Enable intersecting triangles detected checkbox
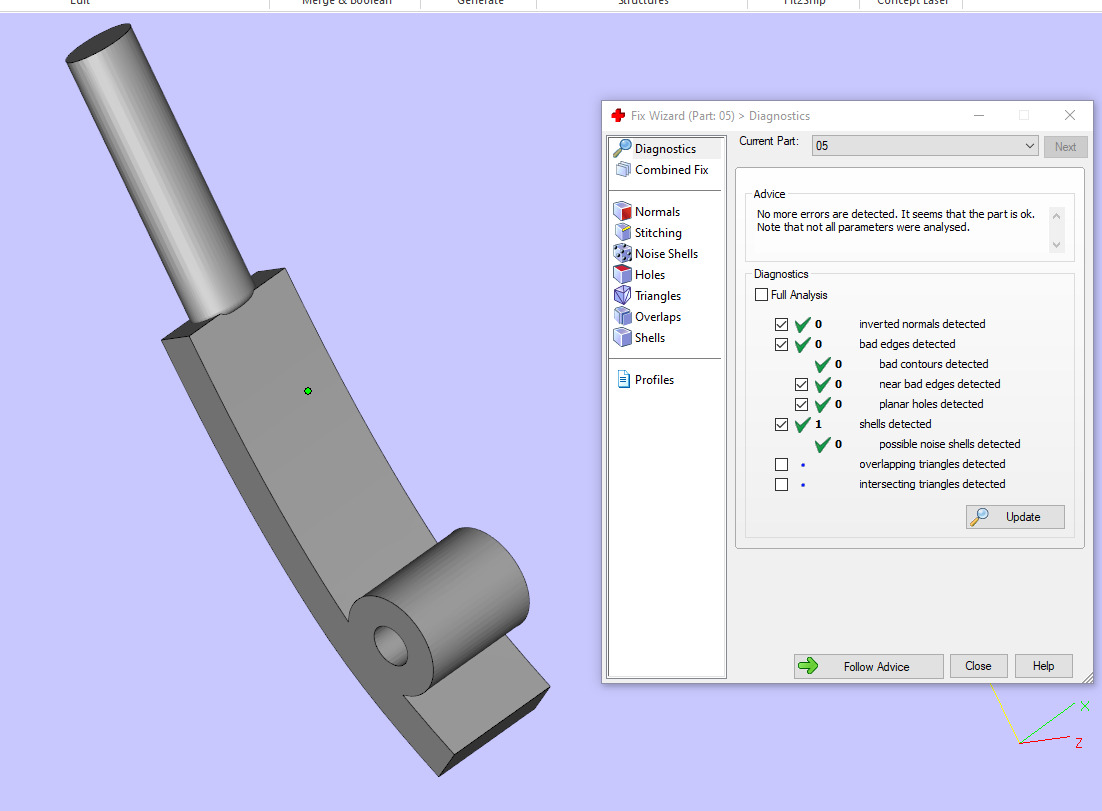 (782, 484)
